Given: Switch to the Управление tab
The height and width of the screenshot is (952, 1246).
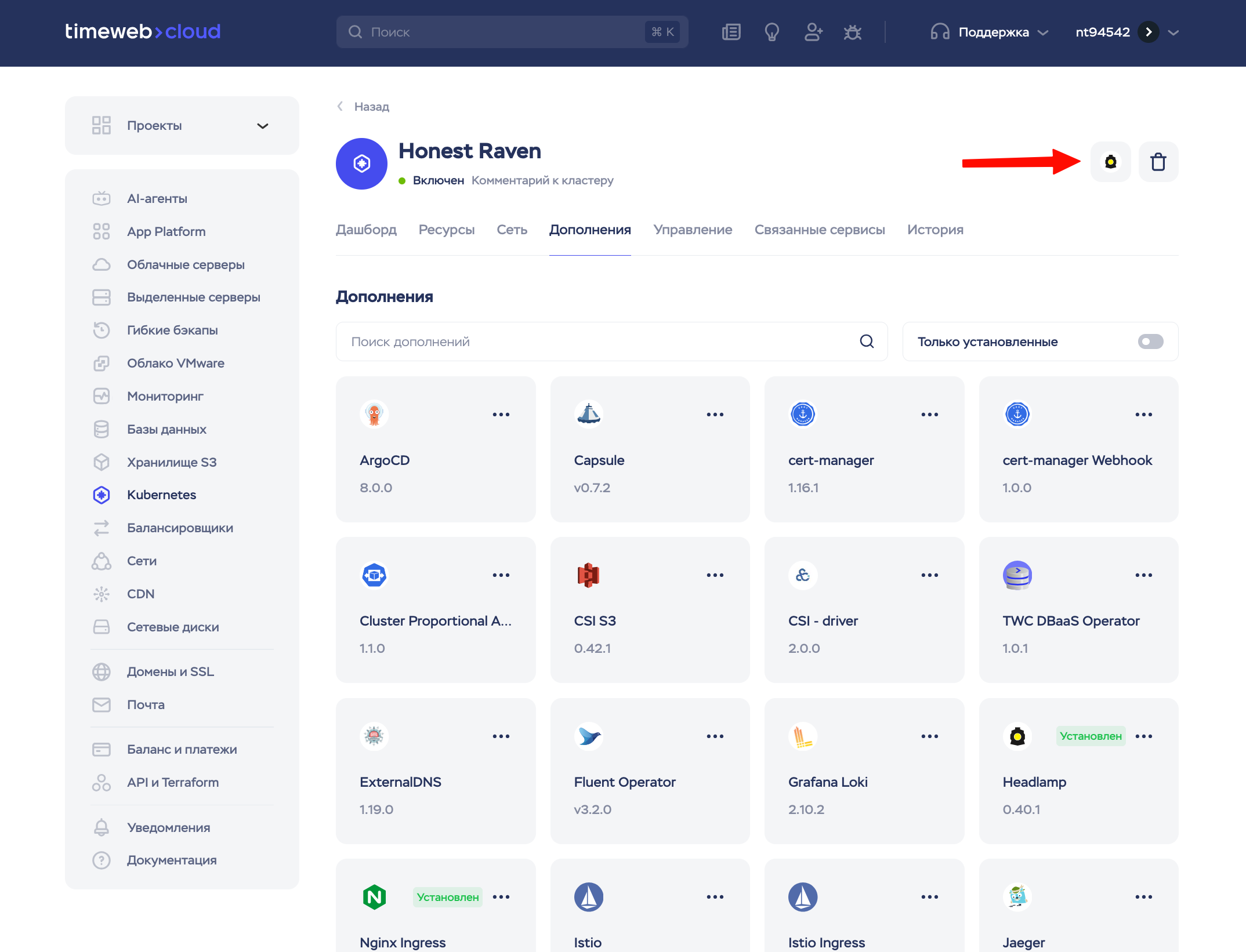Looking at the screenshot, I should point(692,230).
